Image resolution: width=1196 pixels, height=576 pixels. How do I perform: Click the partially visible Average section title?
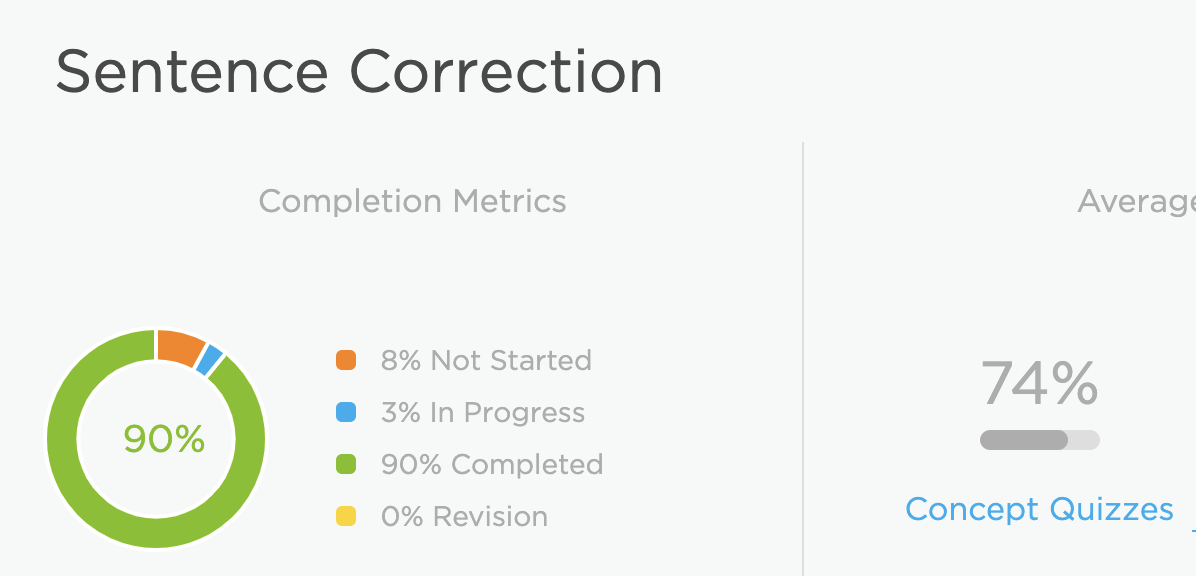point(1137,202)
